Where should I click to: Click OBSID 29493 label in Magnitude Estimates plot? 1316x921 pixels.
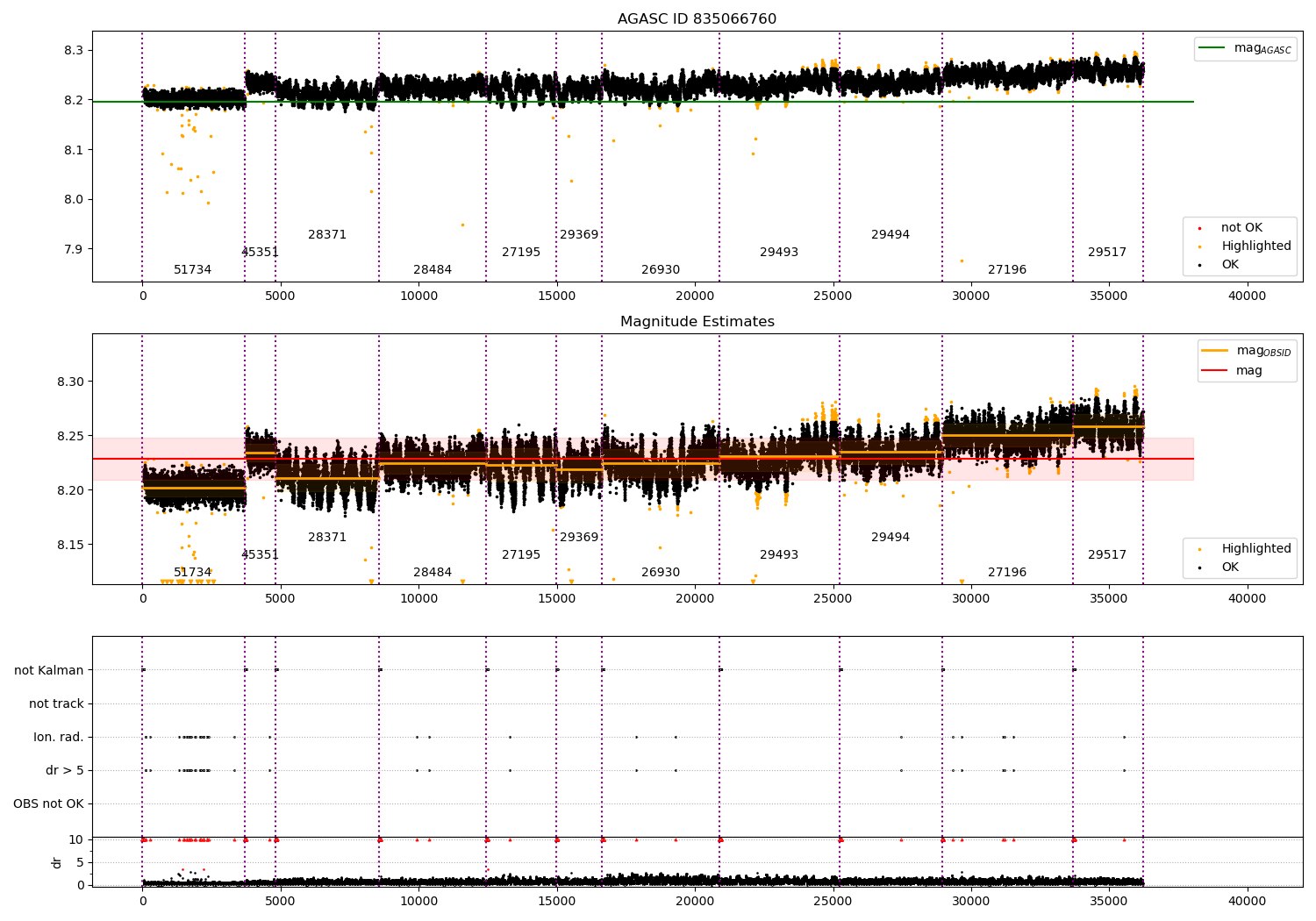(x=779, y=555)
